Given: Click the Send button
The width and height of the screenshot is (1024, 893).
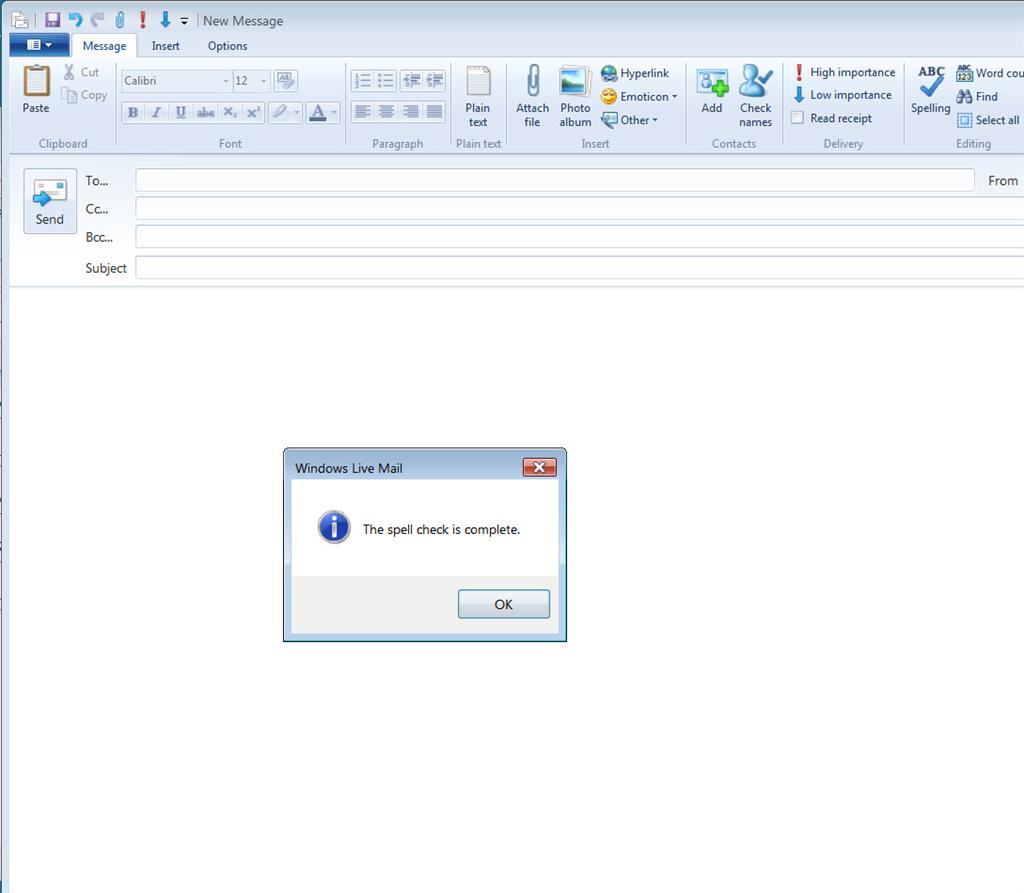Looking at the screenshot, I should point(50,201).
